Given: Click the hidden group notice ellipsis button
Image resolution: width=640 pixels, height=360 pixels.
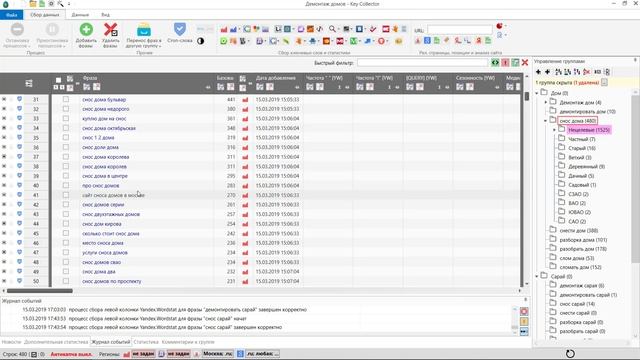Looking at the screenshot, I should (x=604, y=82).
